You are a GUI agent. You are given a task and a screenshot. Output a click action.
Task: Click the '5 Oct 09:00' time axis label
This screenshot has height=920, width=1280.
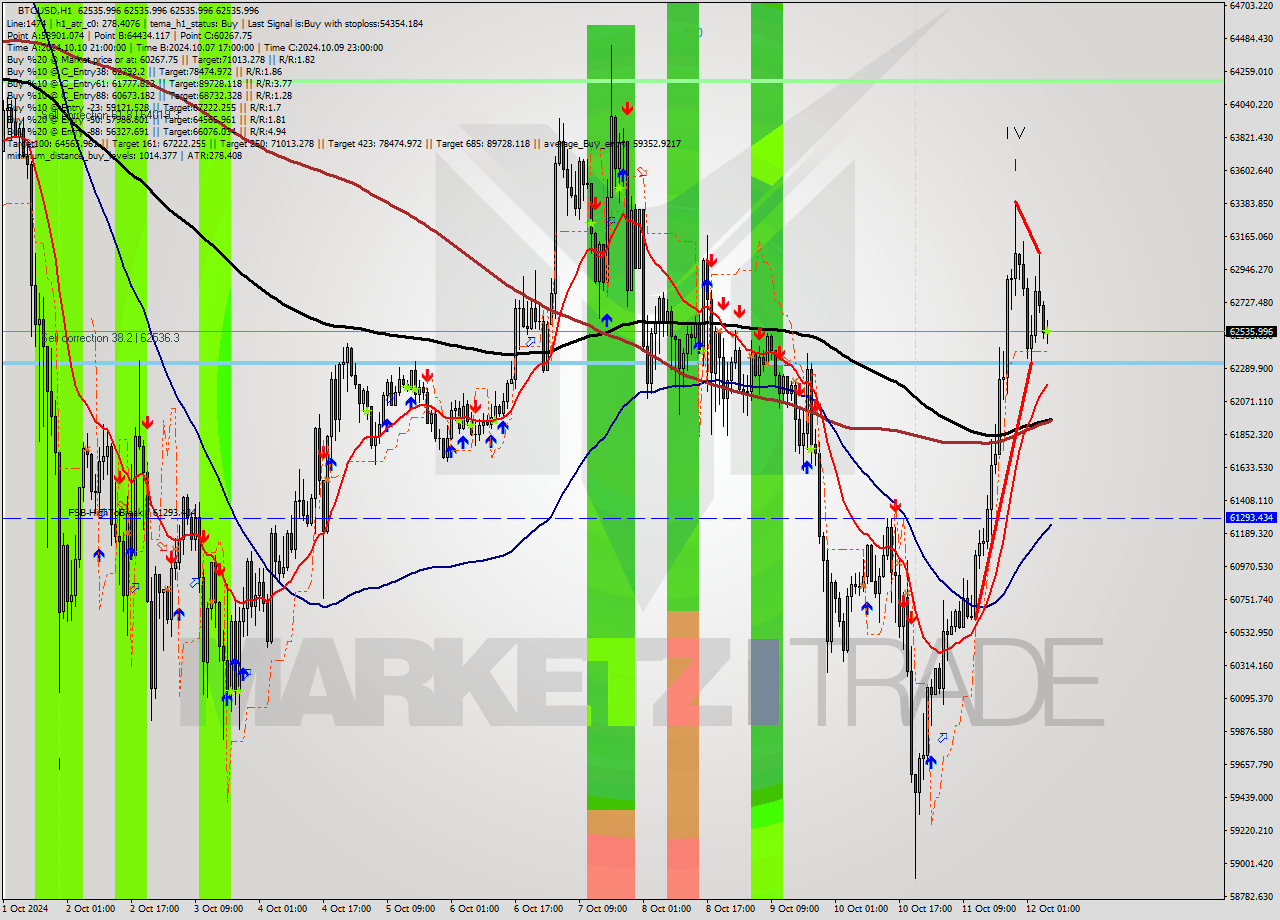click(x=410, y=909)
